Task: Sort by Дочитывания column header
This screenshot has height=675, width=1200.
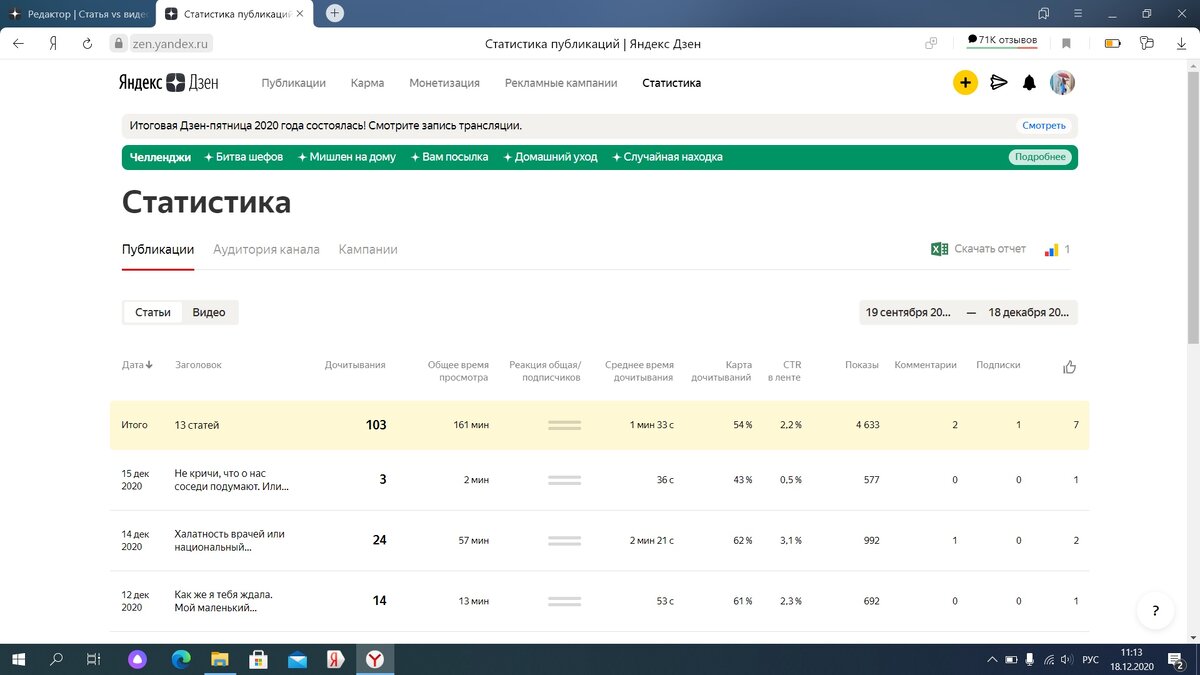Action: pos(355,365)
